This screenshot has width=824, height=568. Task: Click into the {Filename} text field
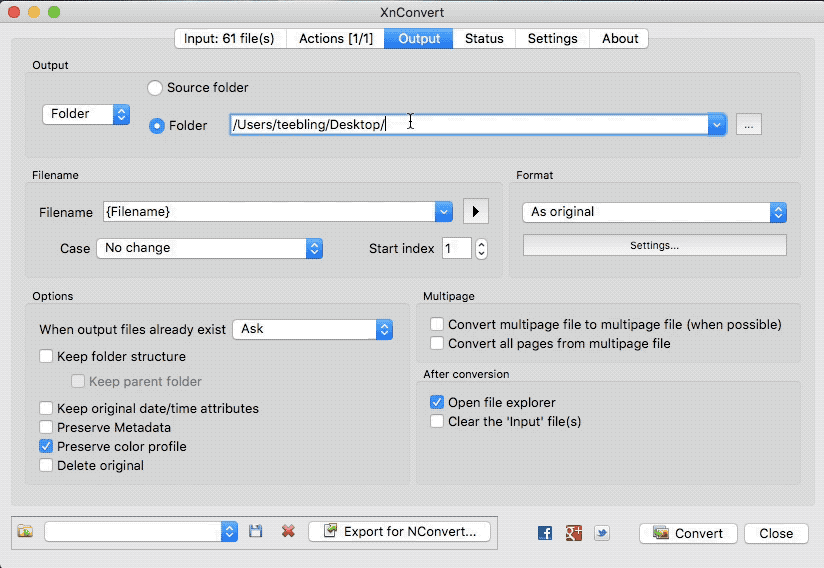click(269, 212)
